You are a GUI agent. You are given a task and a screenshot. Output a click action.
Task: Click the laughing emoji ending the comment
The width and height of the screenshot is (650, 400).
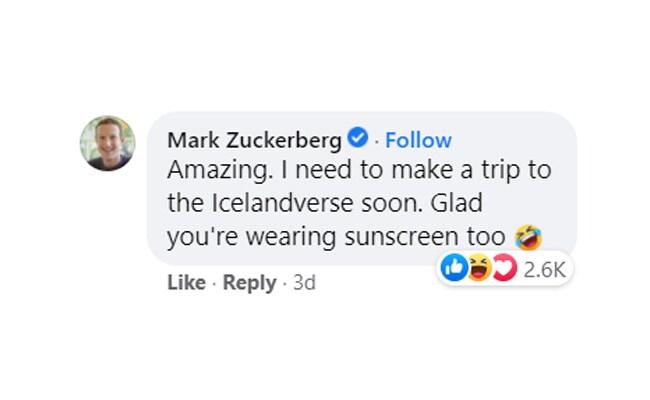[527, 237]
